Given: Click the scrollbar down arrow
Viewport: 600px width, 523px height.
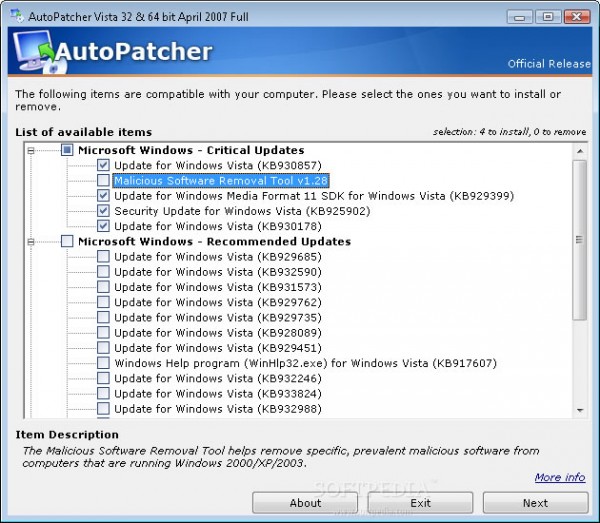Looking at the screenshot, I should coord(580,410).
